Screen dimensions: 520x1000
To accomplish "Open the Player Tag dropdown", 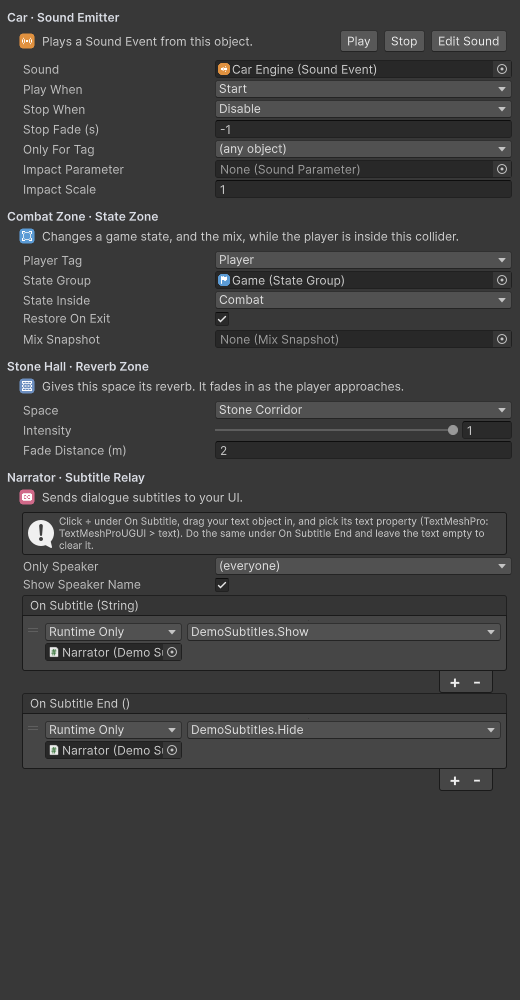I will (363, 260).
